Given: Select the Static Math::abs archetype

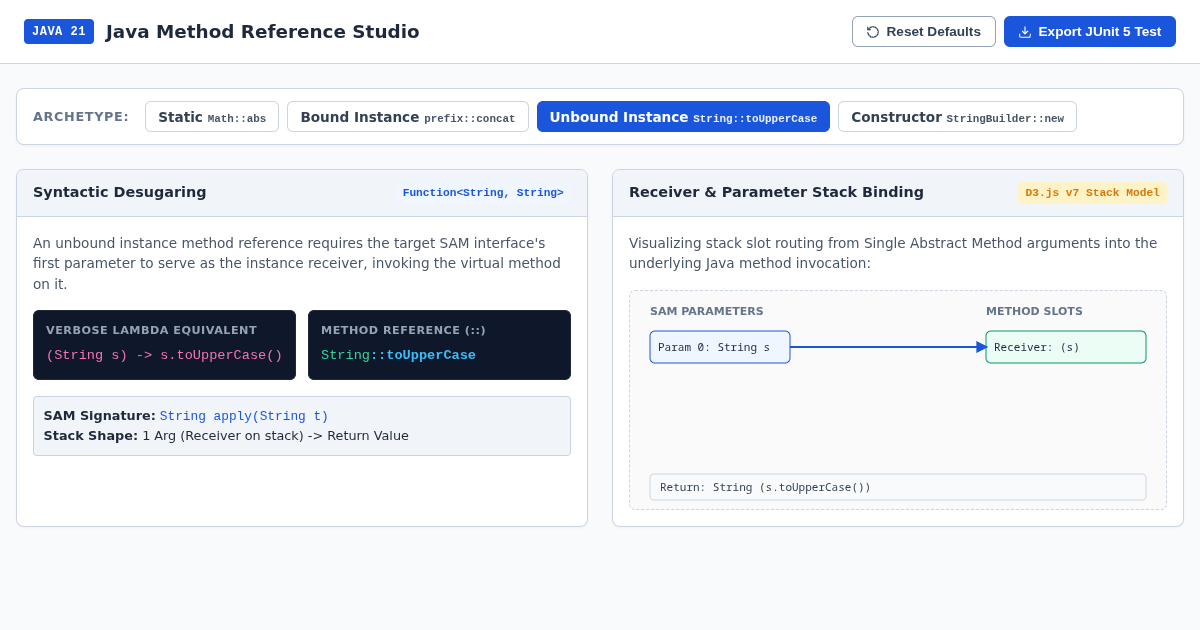Looking at the screenshot, I should pyautogui.click(x=212, y=117).
